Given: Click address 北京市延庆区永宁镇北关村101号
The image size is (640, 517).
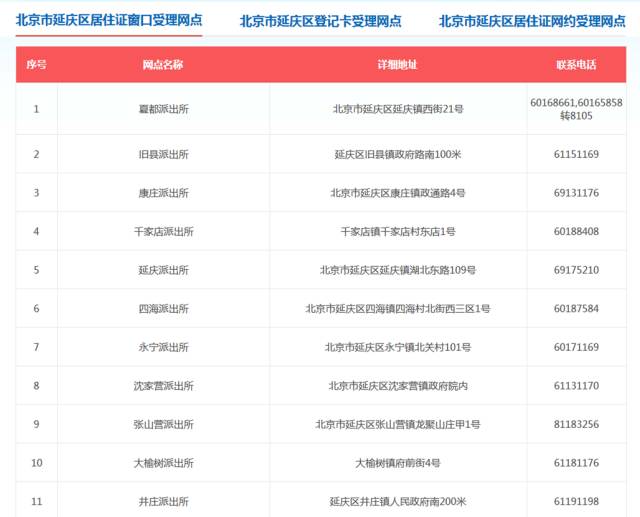Looking at the screenshot, I should (x=398, y=347).
